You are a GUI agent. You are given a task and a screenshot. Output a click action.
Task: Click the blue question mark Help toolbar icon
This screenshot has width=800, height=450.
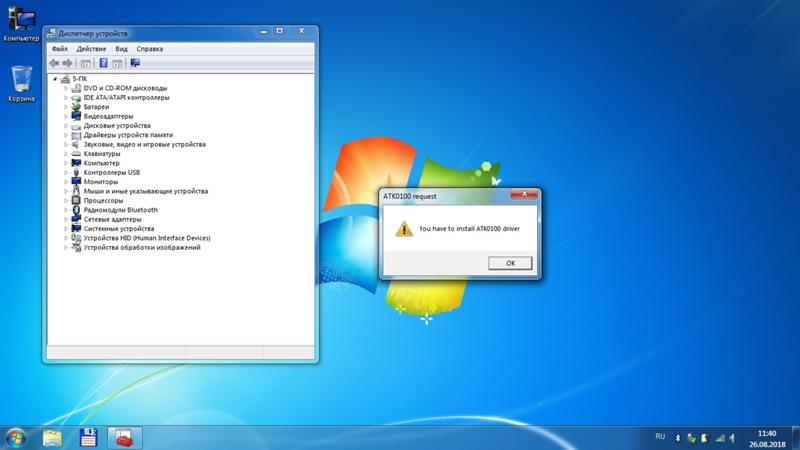[x=104, y=63]
